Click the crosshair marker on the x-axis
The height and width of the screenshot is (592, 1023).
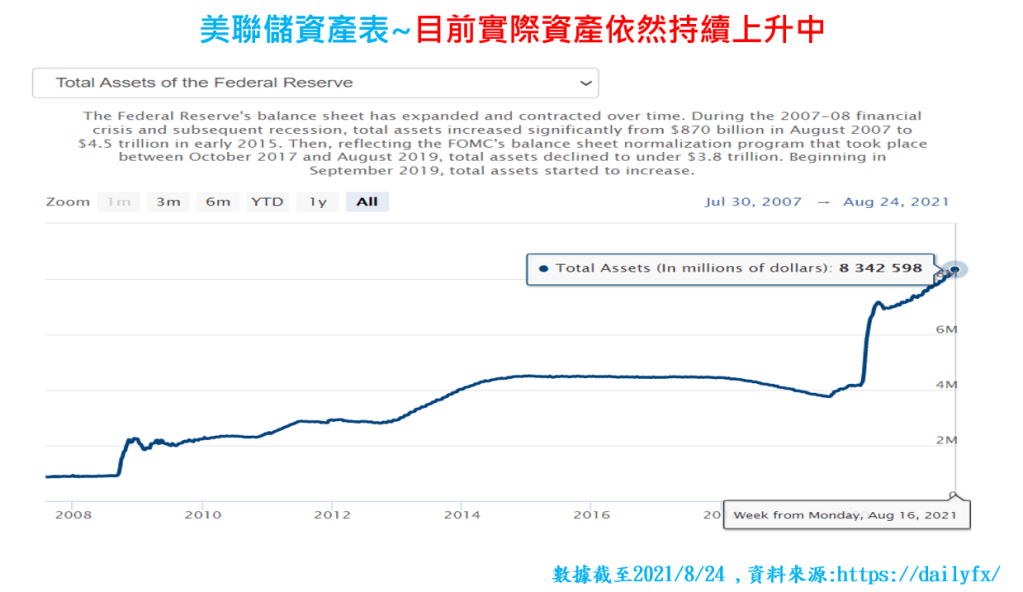click(x=954, y=495)
